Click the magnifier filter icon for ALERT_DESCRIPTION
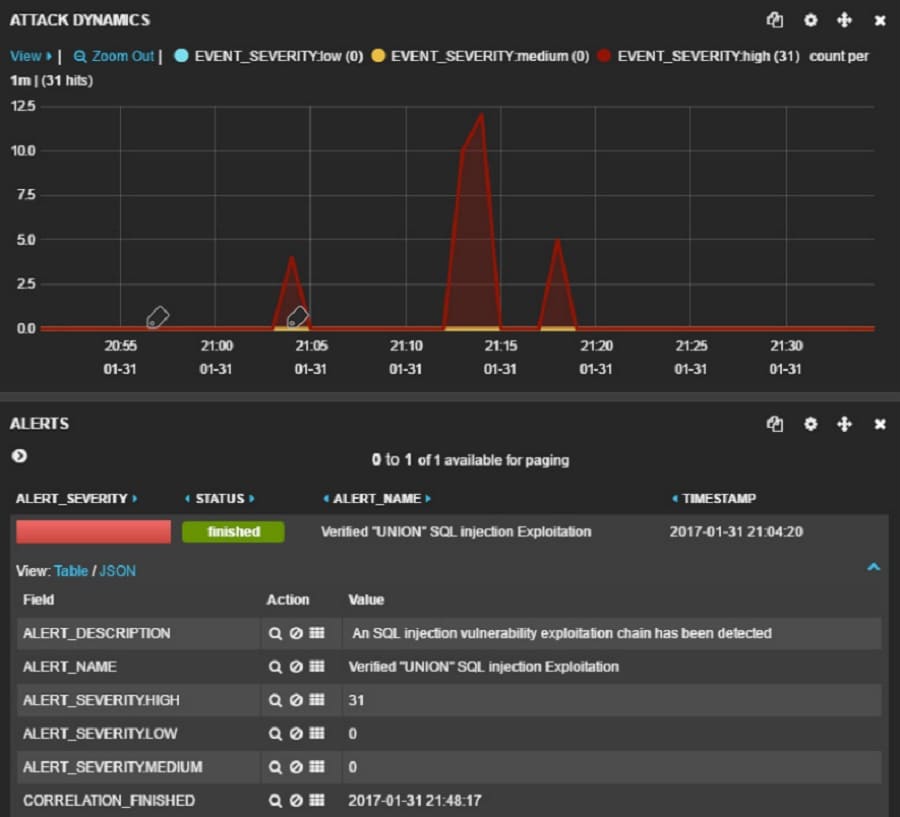The image size is (900, 817). pos(276,633)
